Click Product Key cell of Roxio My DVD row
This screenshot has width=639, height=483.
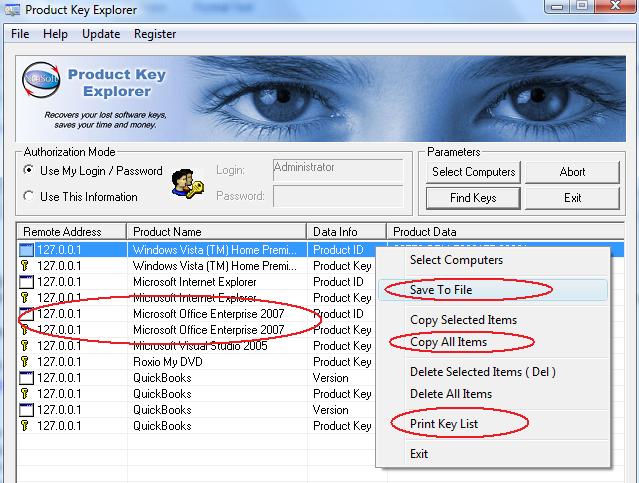point(342,362)
